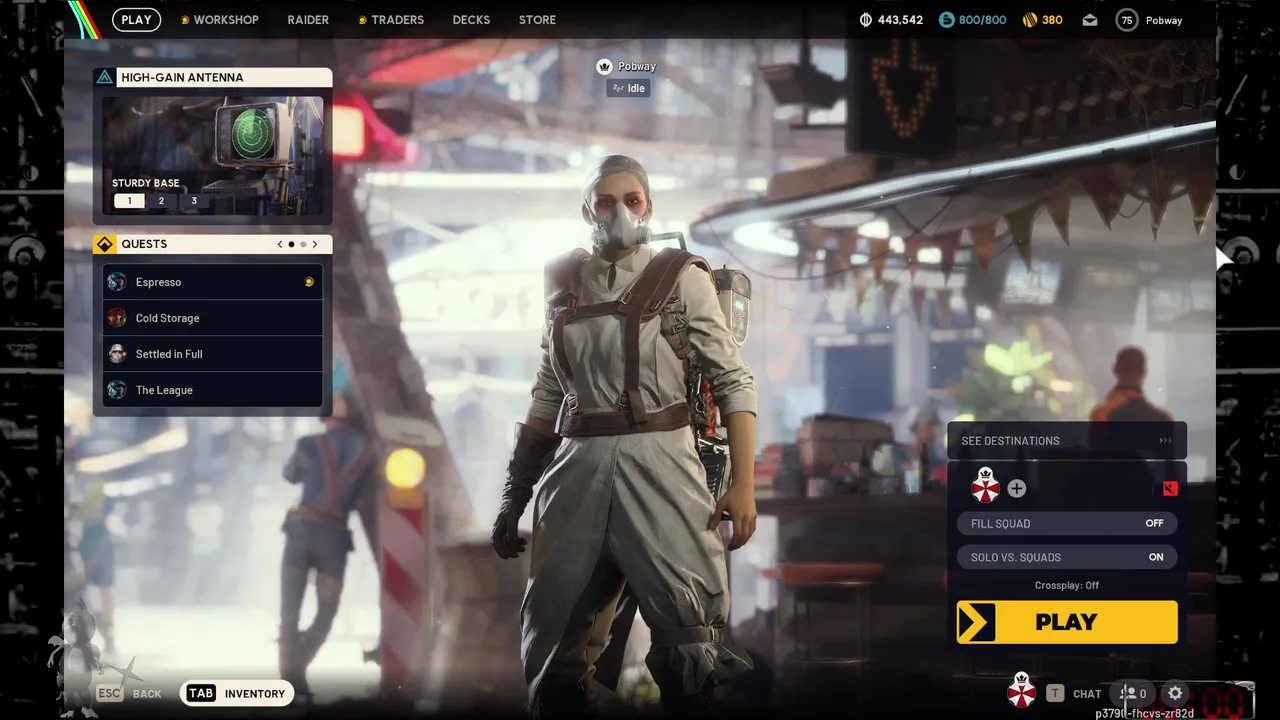The height and width of the screenshot is (720, 1280).
Task: Select second quests page dot
Action: tap(303, 244)
